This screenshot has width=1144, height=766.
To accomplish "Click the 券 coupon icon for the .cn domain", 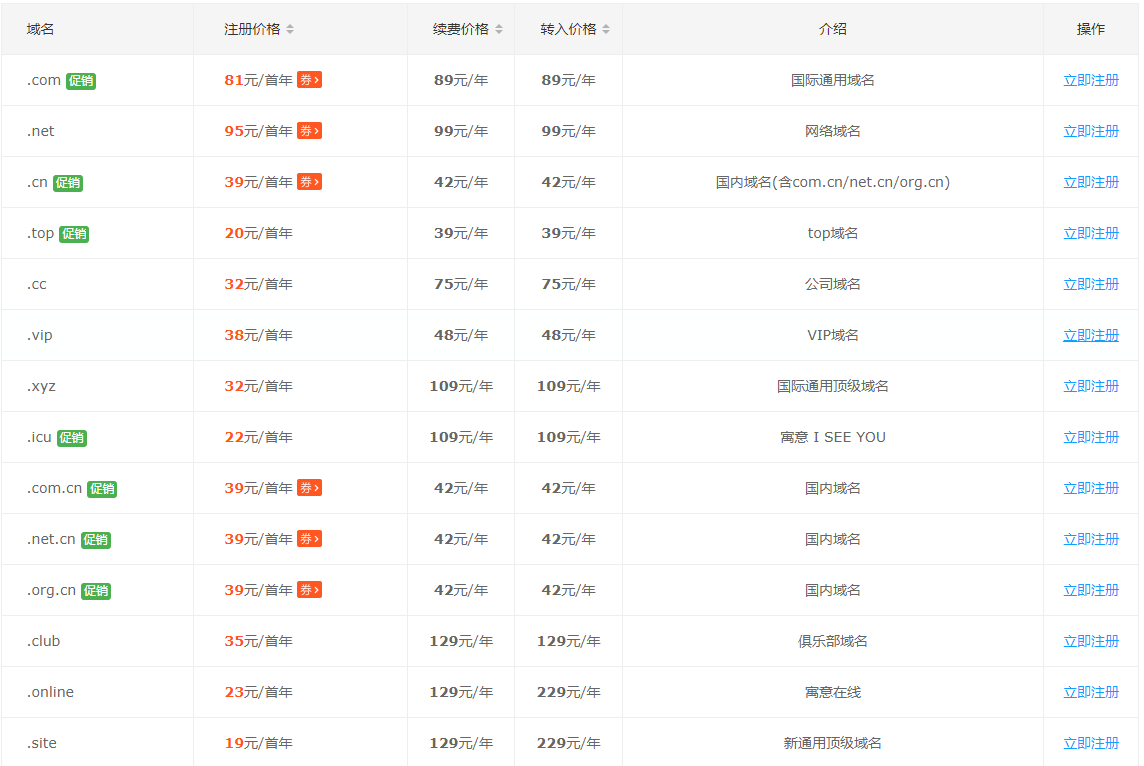I will coord(309,181).
